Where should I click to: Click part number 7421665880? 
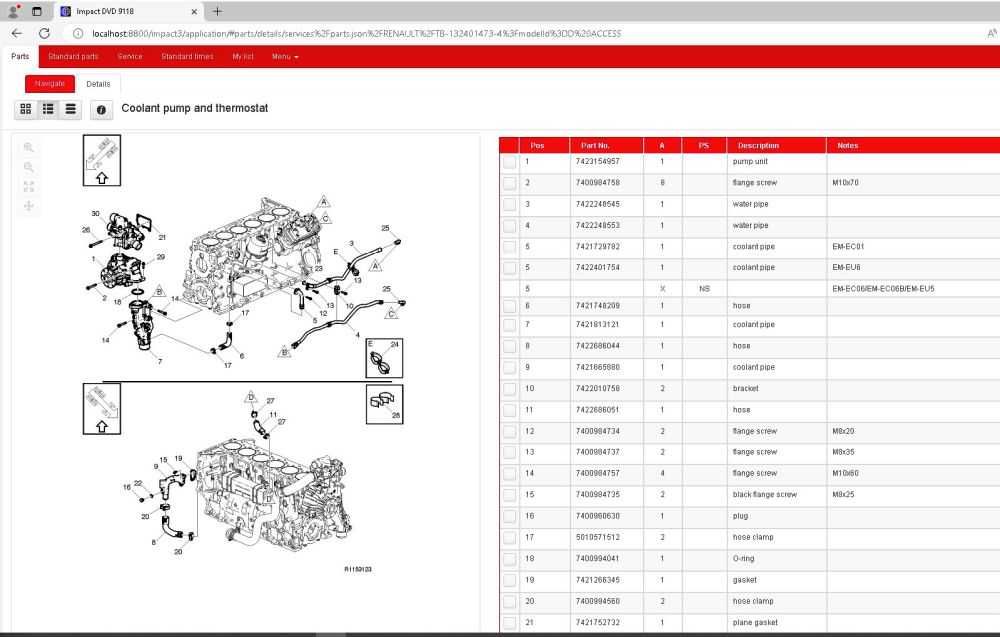pyautogui.click(x=598, y=367)
